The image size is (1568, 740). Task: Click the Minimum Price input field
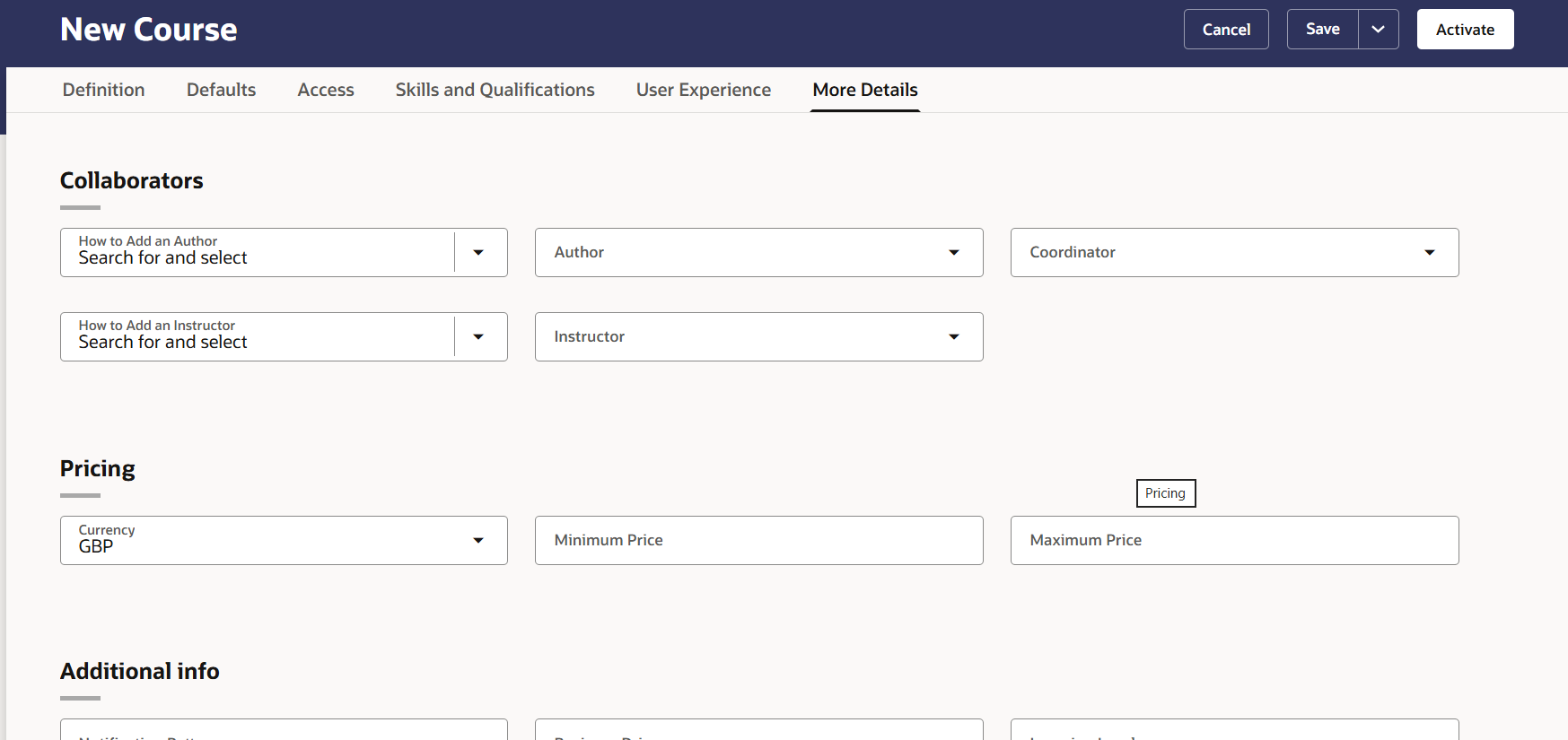[x=758, y=540]
